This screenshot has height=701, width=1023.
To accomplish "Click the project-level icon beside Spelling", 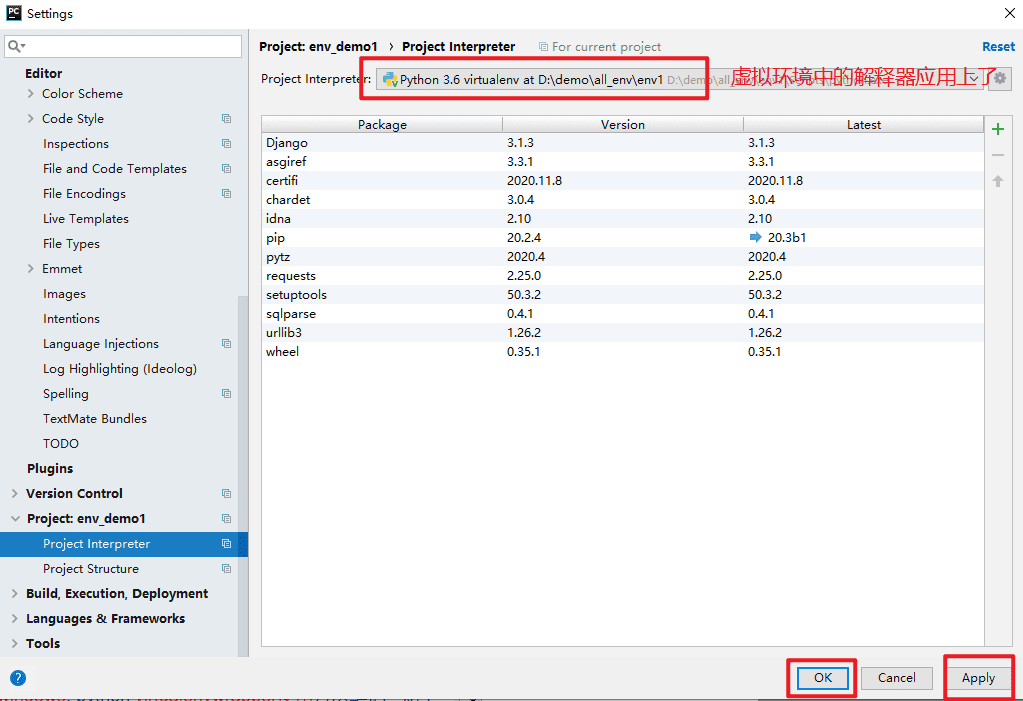I will click(x=226, y=394).
